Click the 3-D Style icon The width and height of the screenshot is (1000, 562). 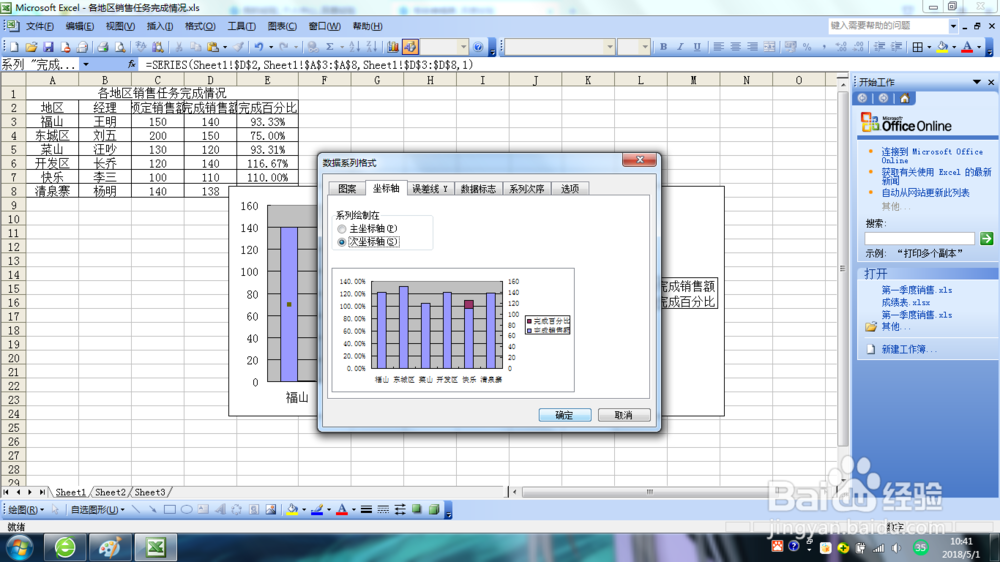(434, 510)
